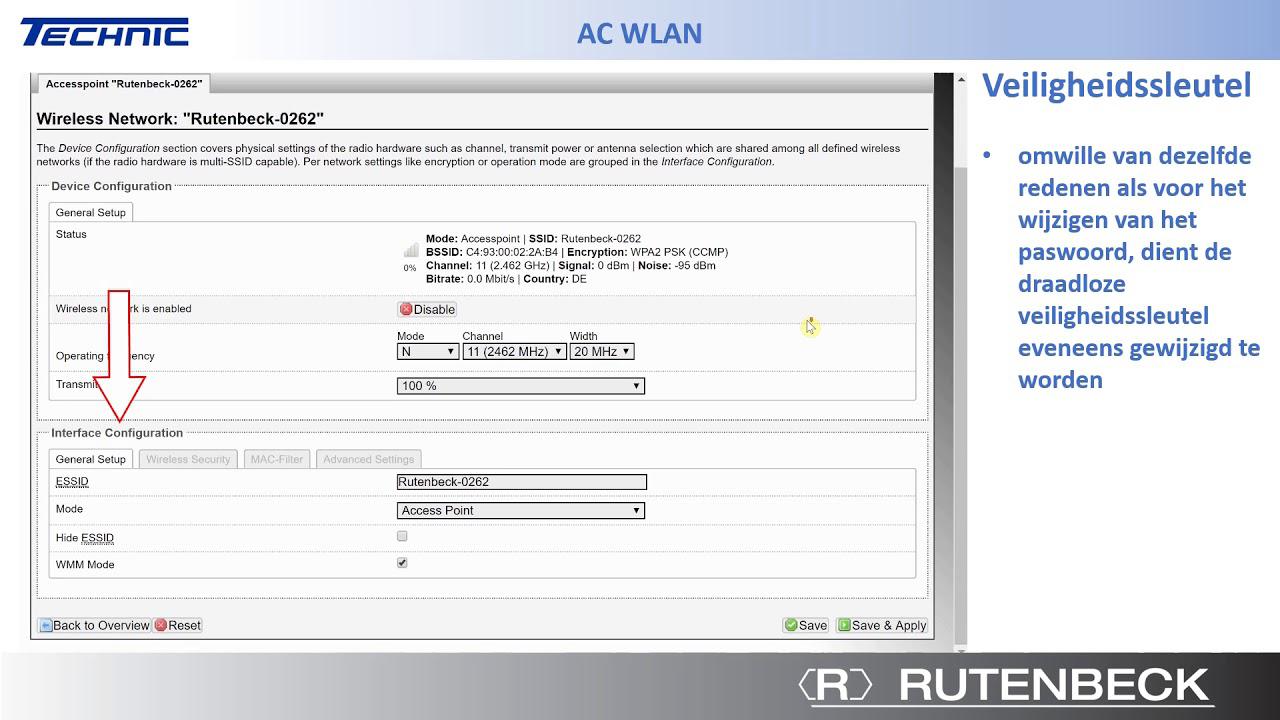
Task: Click the green check icon on Save
Action: click(x=791, y=625)
